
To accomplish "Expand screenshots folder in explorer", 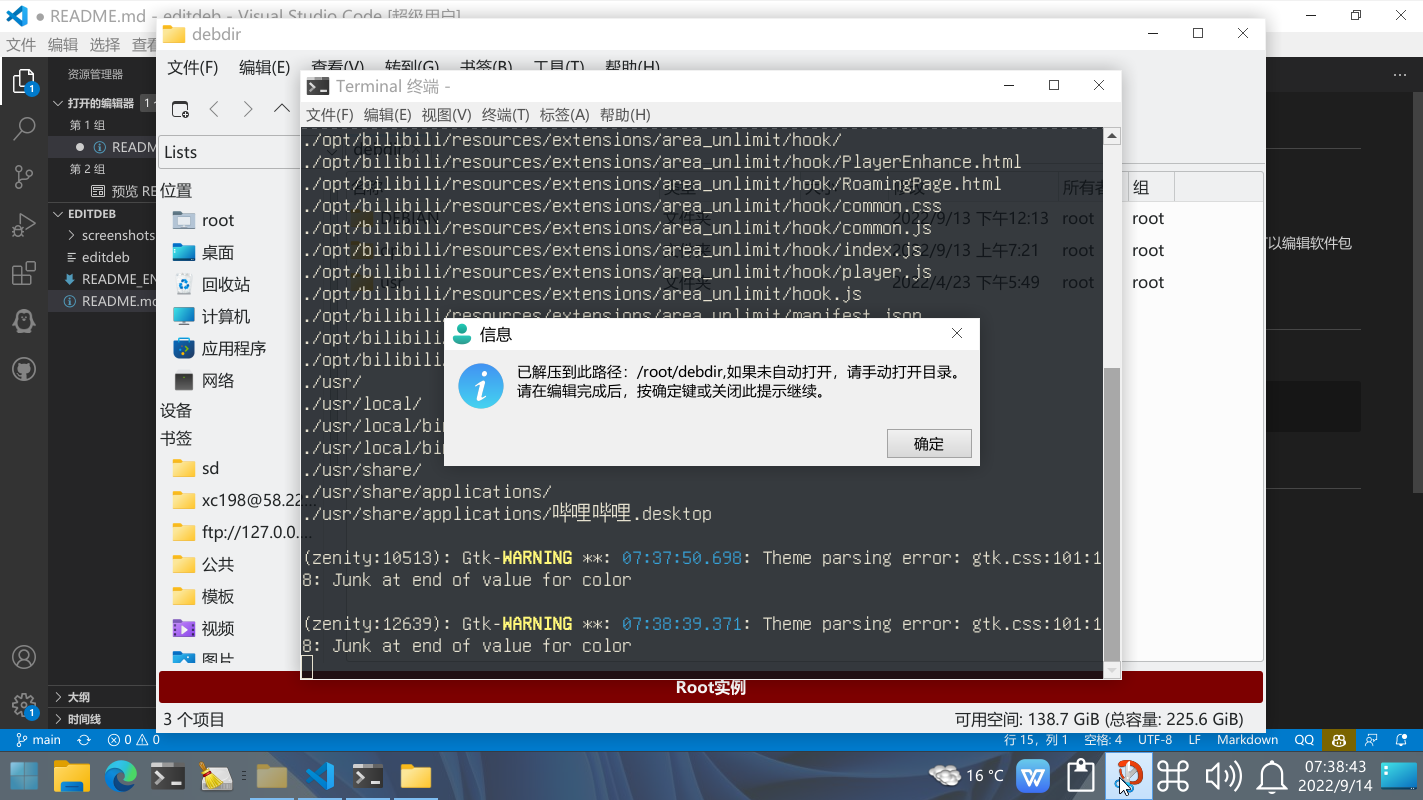I will click(x=110, y=235).
